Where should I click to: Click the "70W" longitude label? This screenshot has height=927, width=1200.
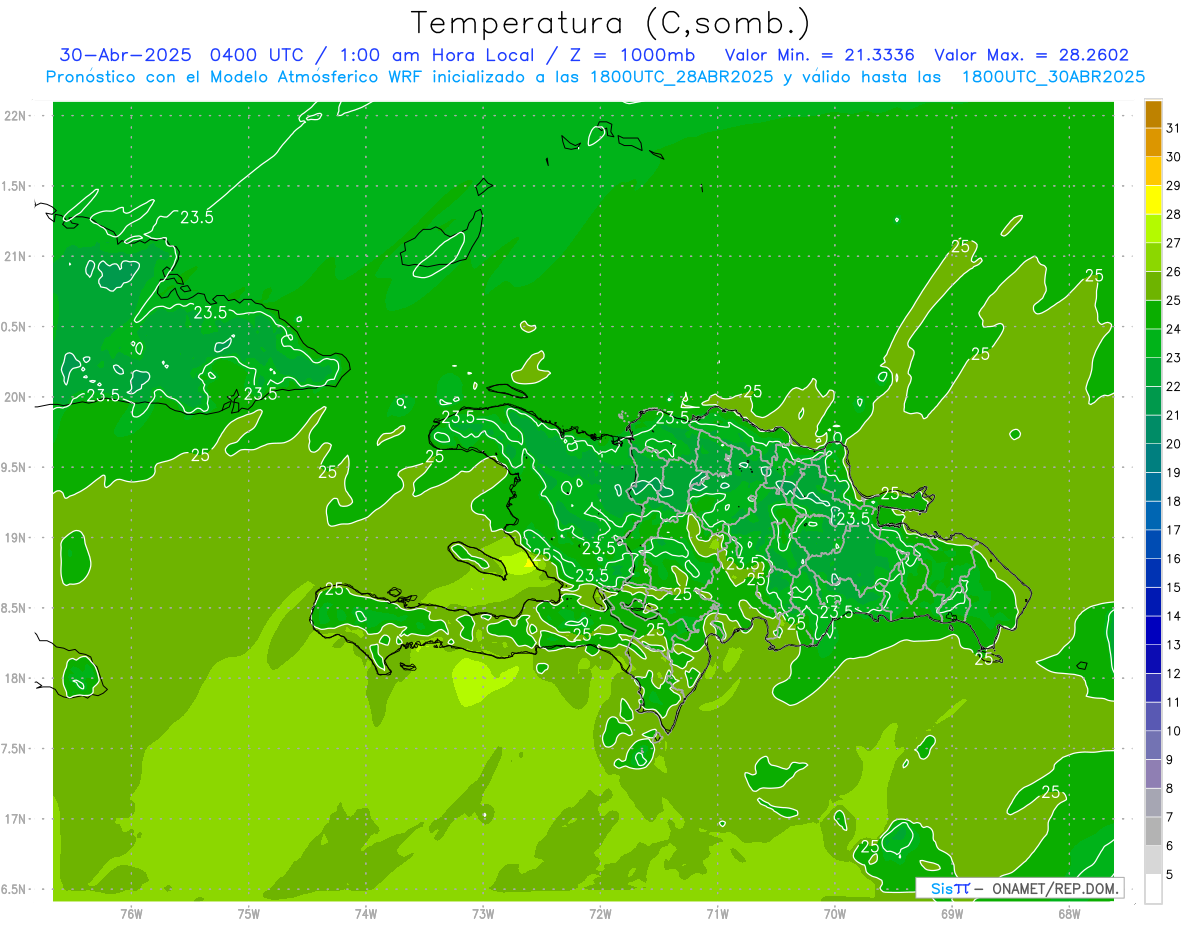pos(834,913)
